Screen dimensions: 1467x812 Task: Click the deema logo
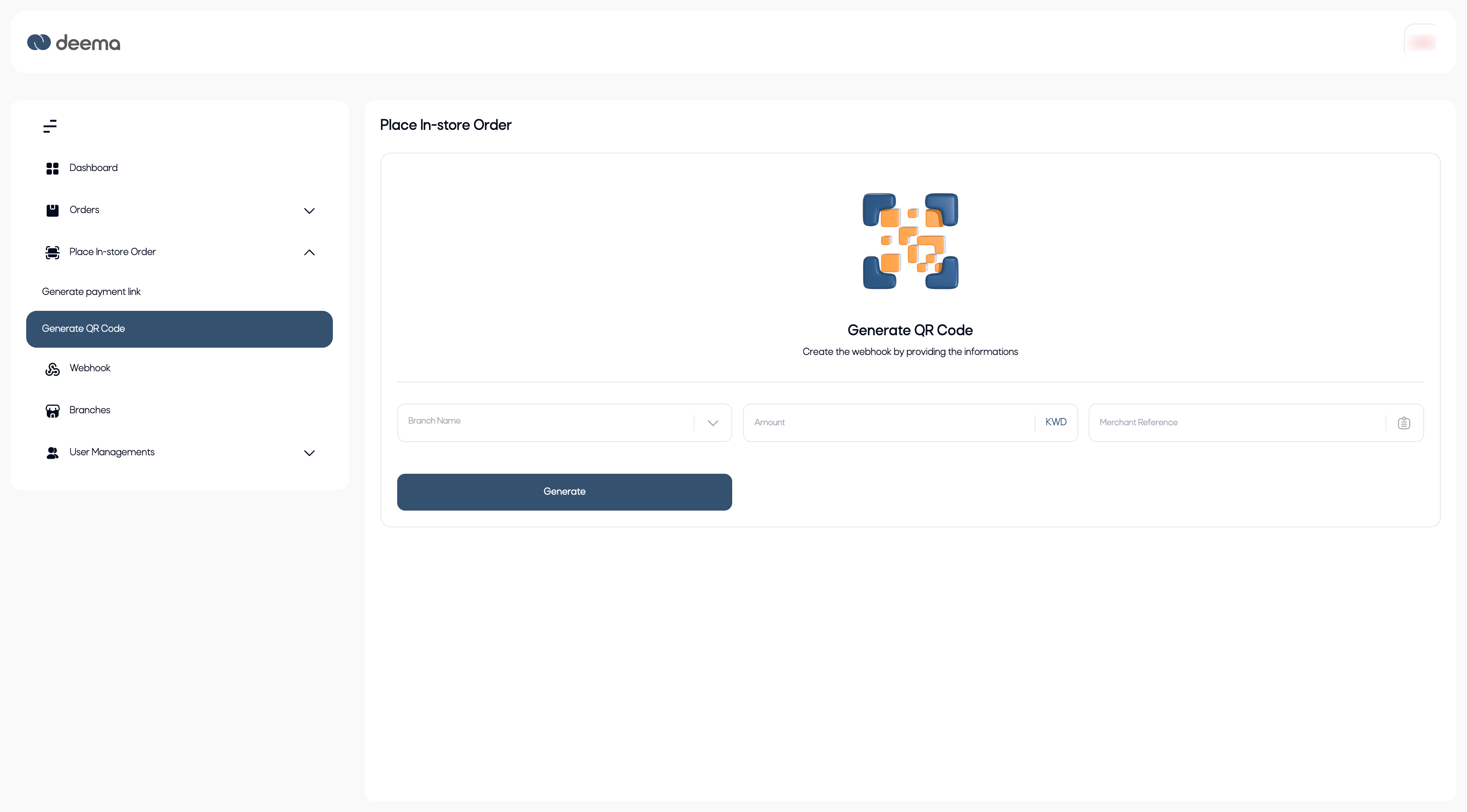74,43
